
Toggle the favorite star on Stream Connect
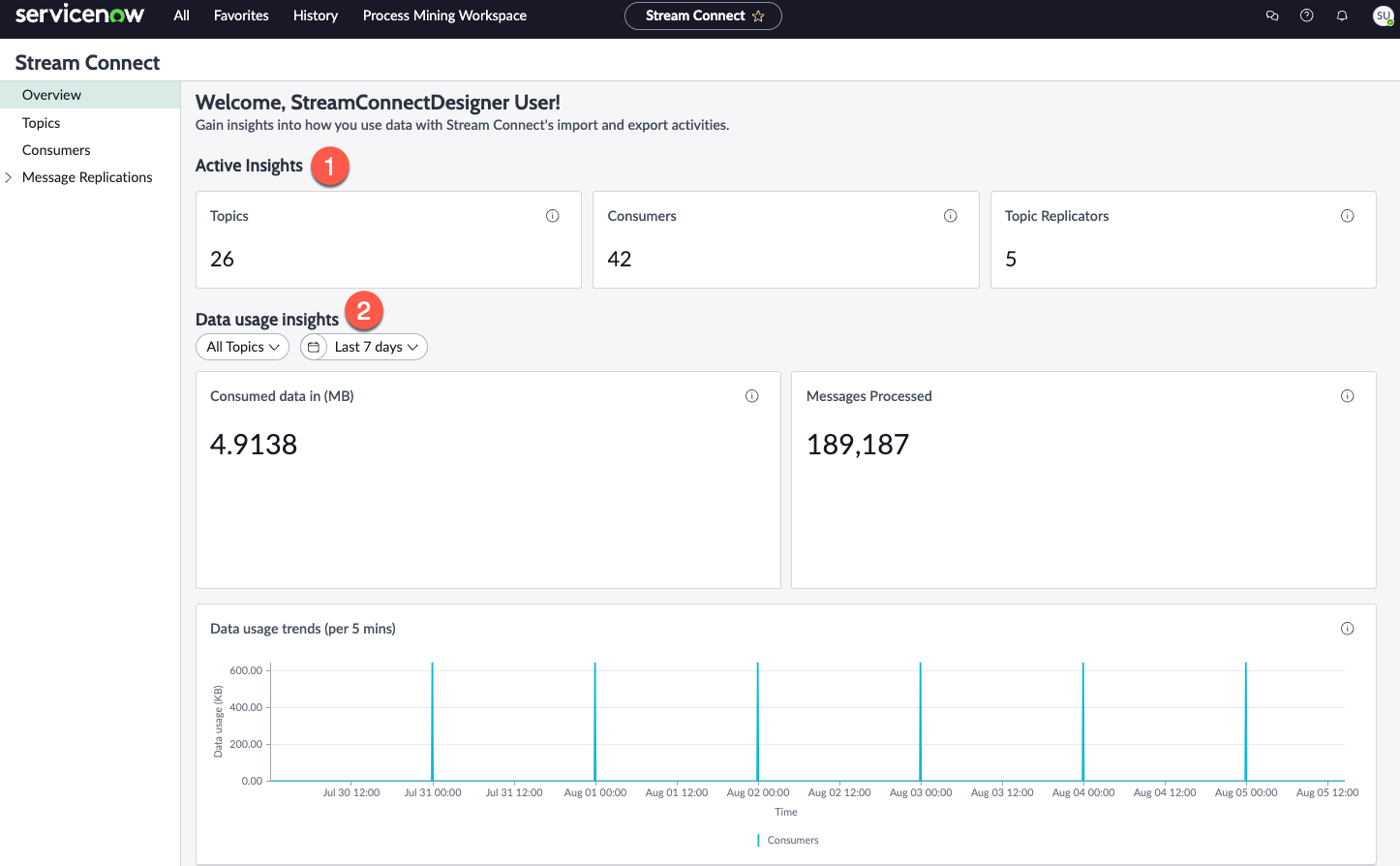click(x=758, y=16)
